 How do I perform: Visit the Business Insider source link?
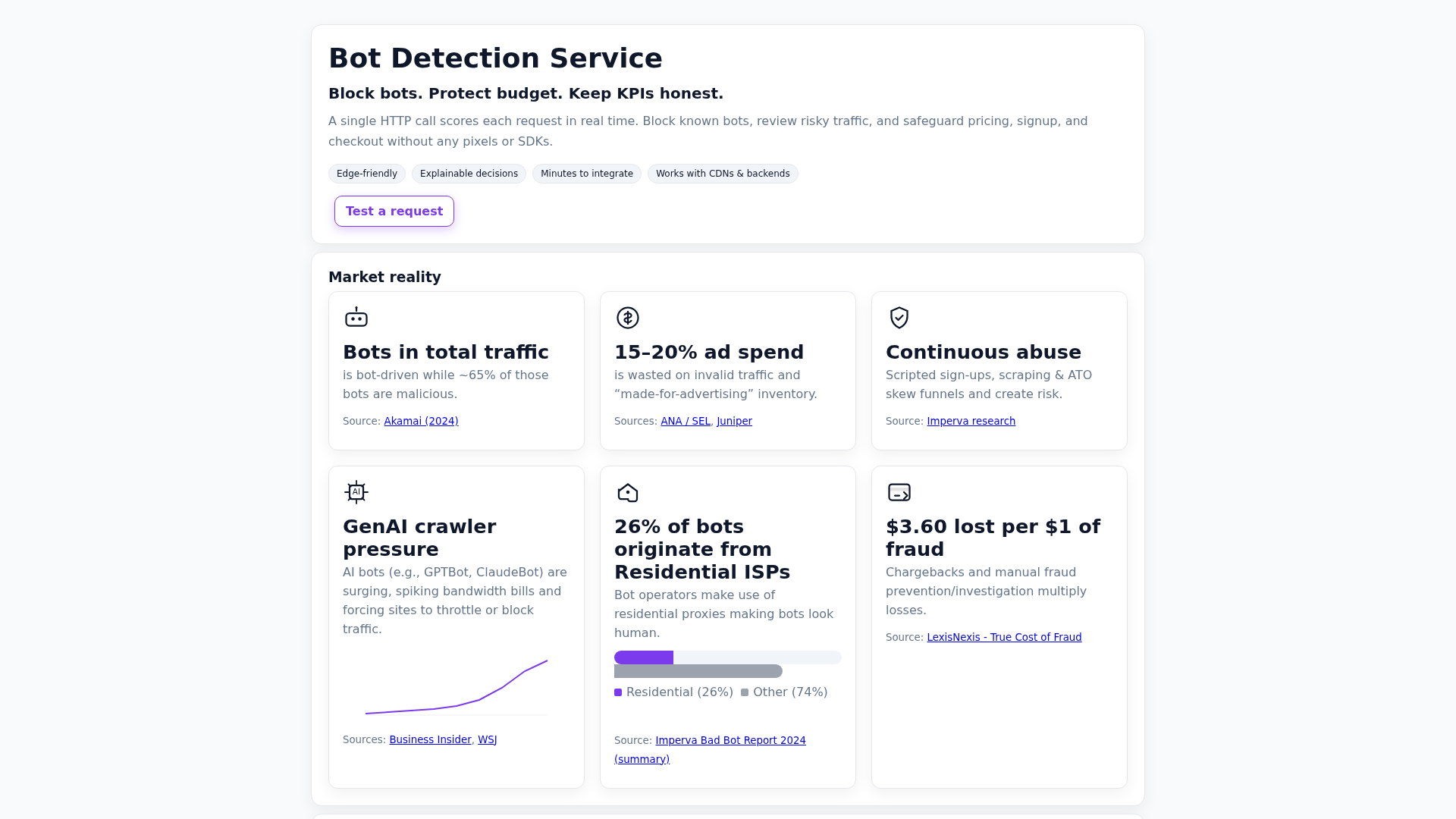click(430, 739)
